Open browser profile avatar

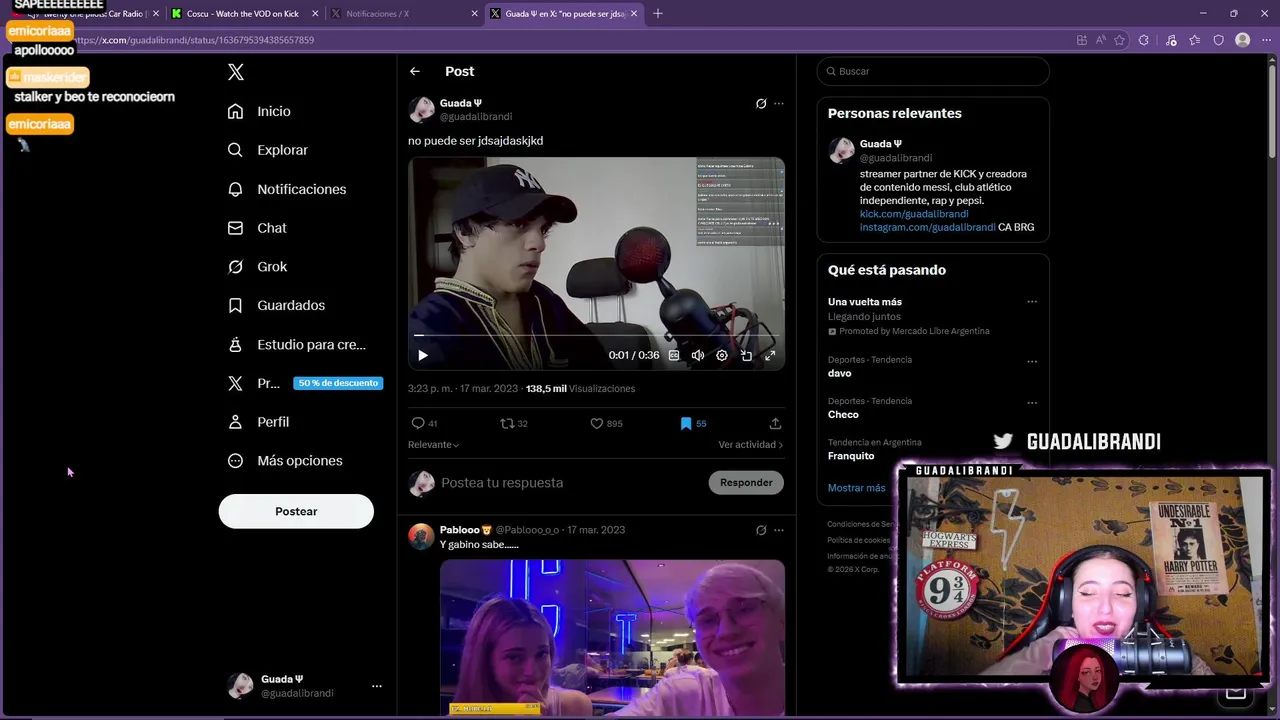click(x=1243, y=40)
